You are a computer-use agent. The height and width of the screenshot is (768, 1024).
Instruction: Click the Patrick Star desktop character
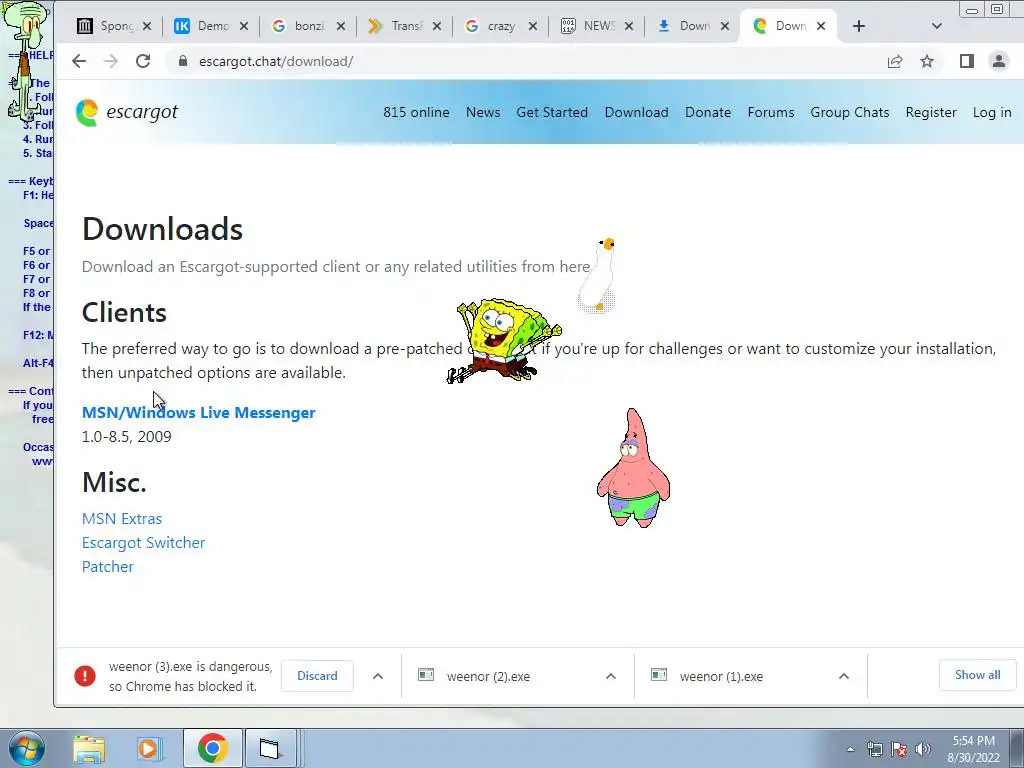(633, 468)
